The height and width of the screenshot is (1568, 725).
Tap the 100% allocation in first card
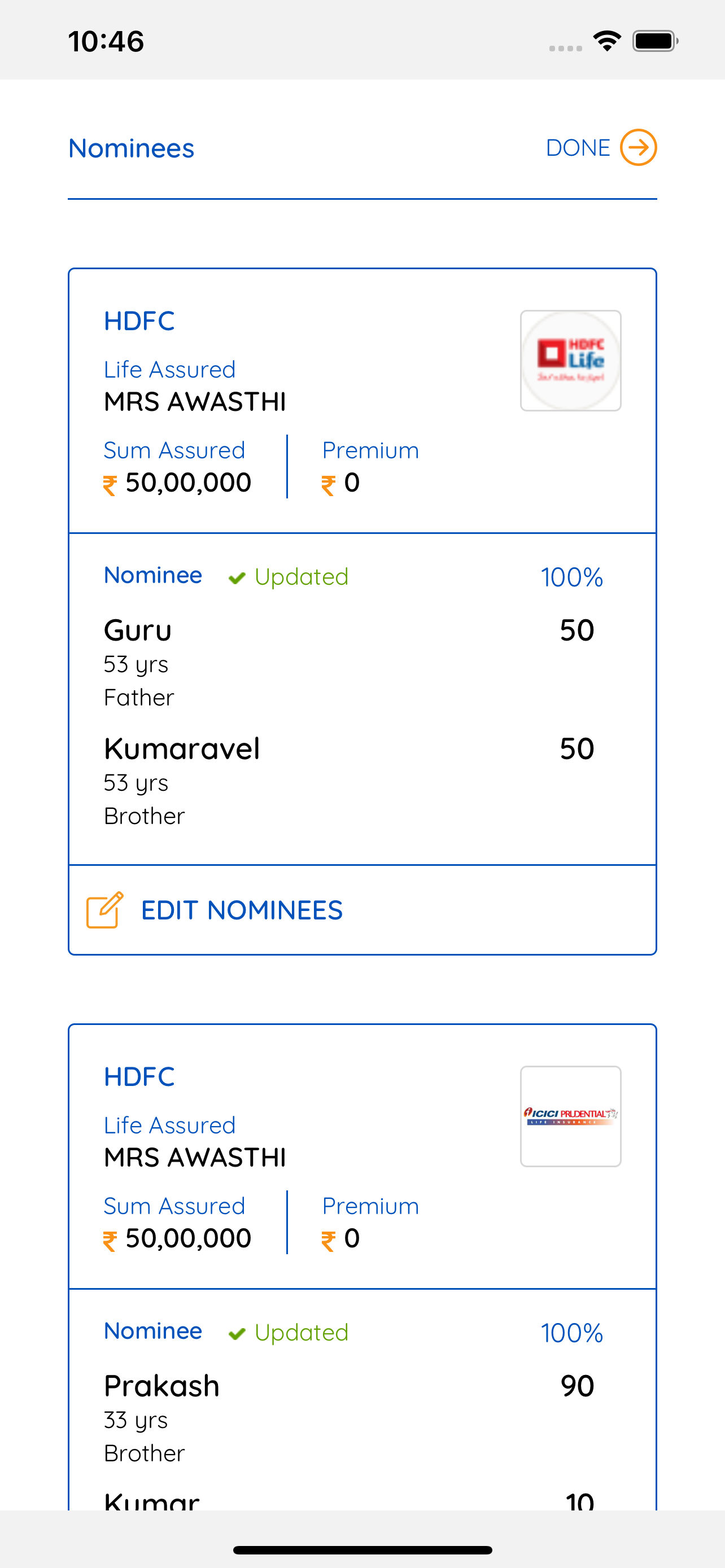pyautogui.click(x=571, y=577)
